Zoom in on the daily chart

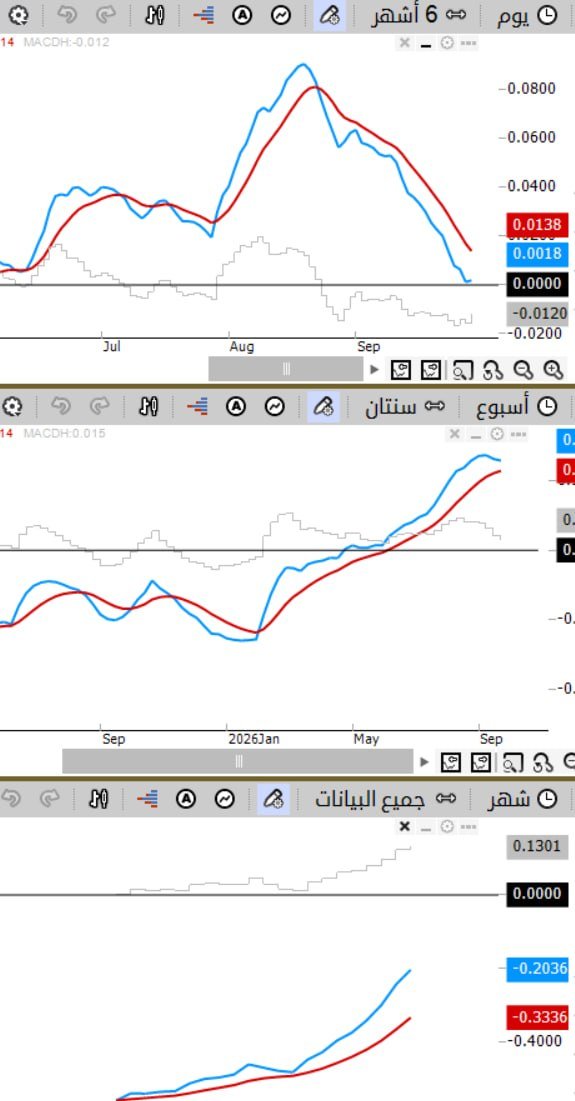[x=553, y=369]
